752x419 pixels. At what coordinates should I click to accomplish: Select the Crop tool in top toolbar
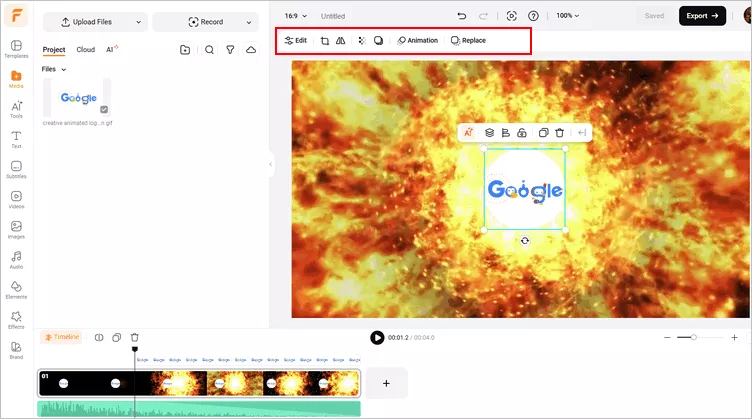(325, 41)
